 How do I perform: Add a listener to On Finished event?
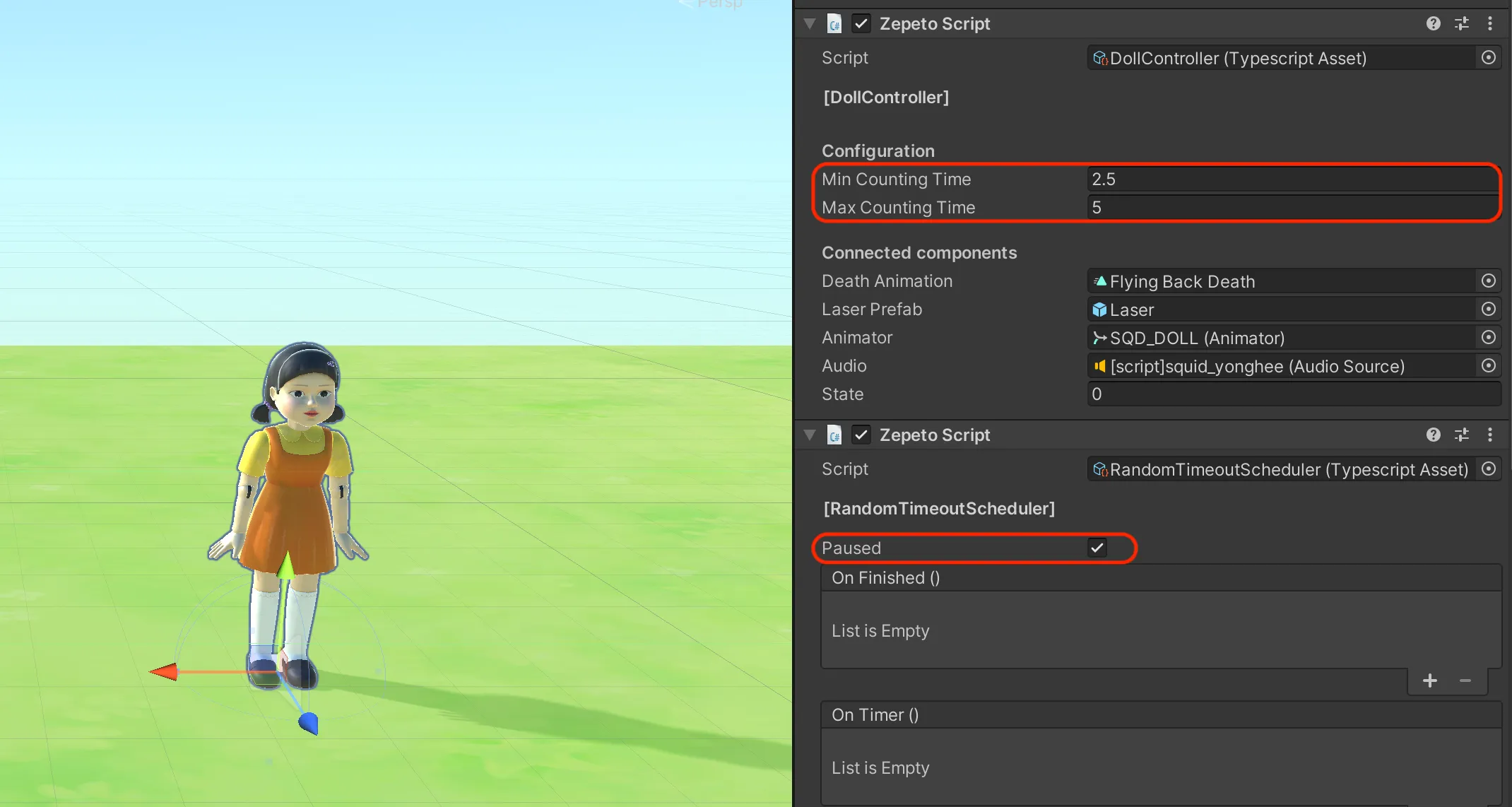point(1430,681)
